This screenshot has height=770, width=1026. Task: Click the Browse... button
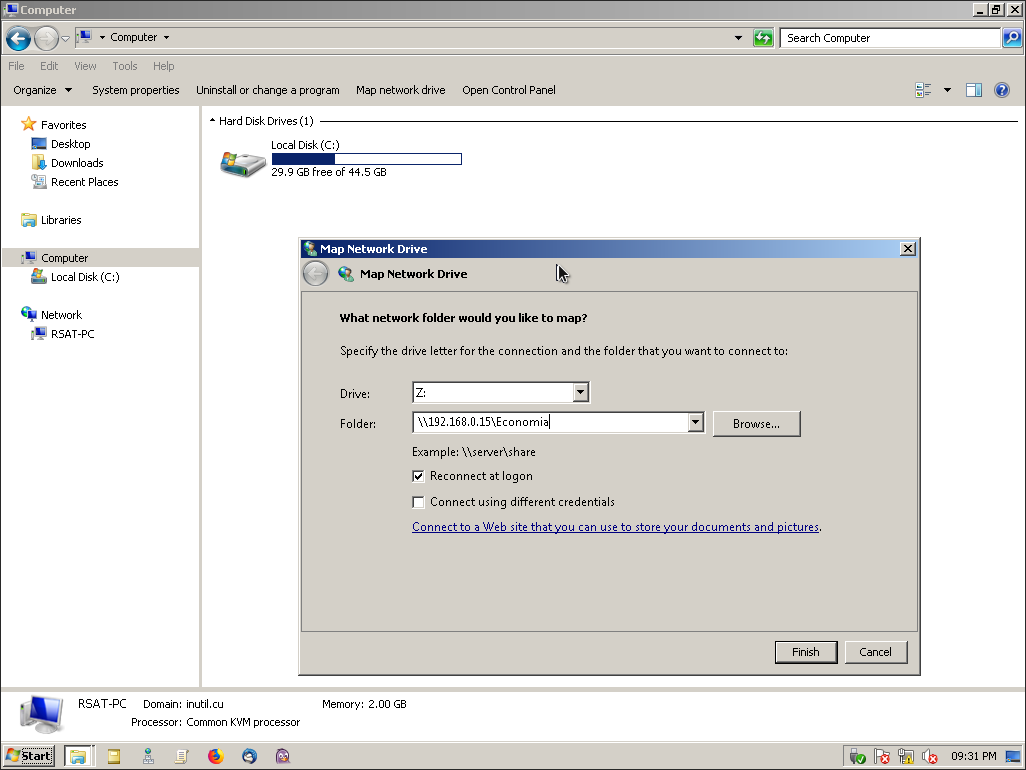pos(756,424)
